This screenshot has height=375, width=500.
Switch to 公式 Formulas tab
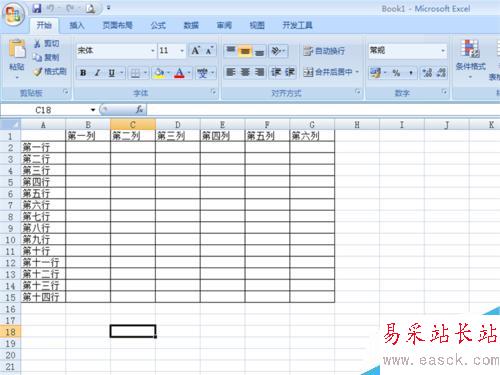click(x=158, y=25)
